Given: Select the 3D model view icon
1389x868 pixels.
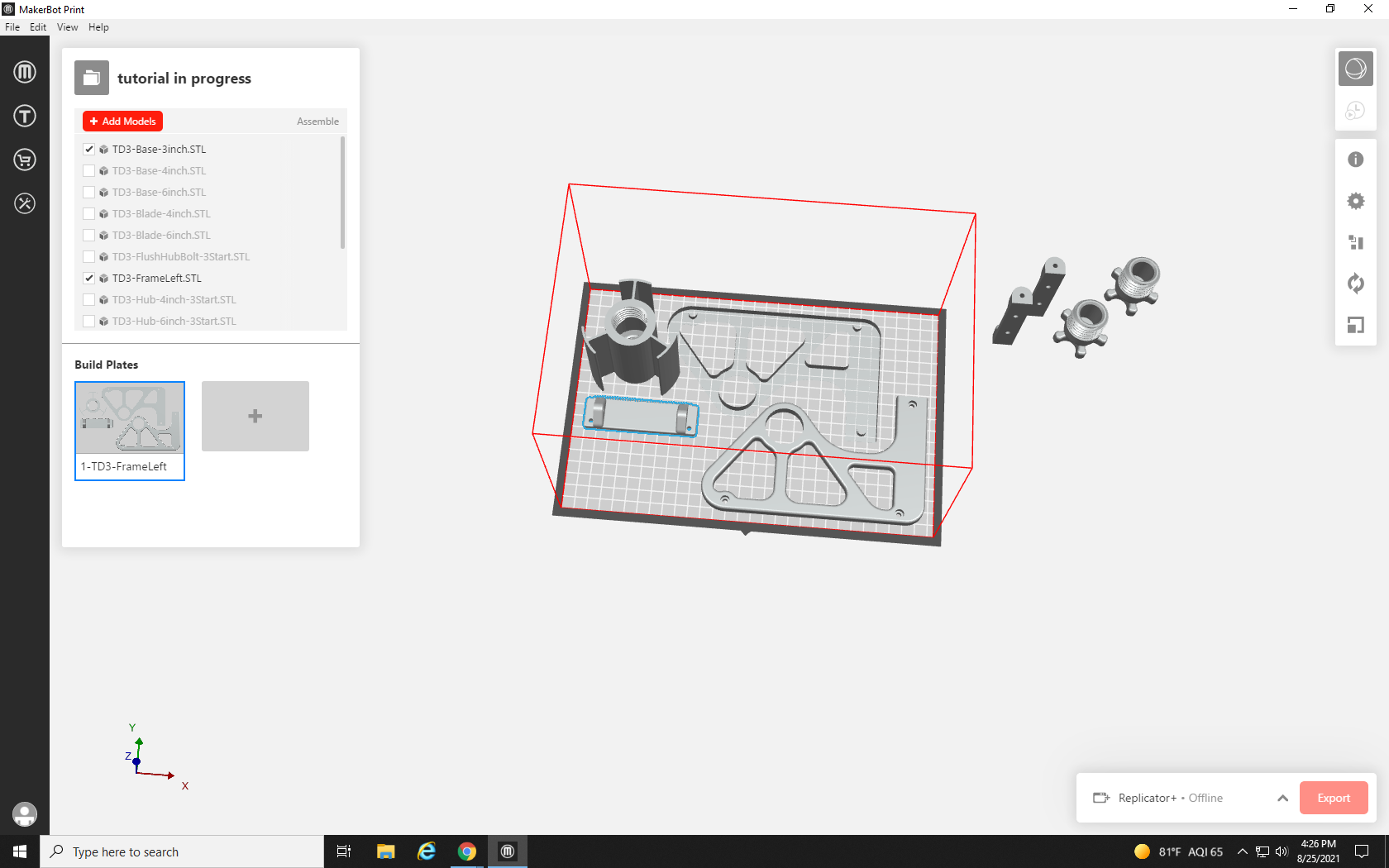Looking at the screenshot, I should tap(1356, 69).
